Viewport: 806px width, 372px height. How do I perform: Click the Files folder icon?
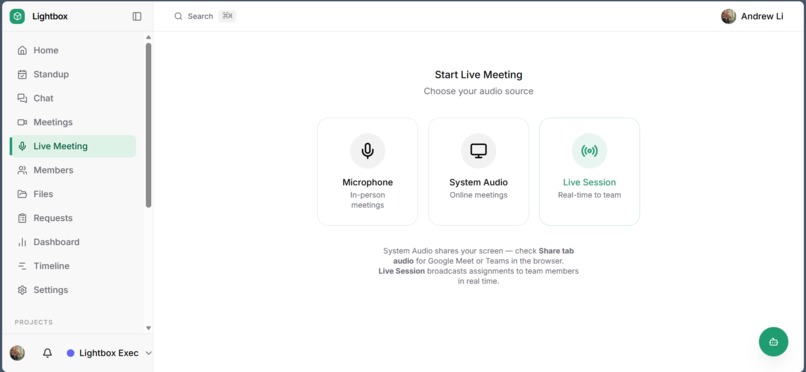pyautogui.click(x=22, y=194)
